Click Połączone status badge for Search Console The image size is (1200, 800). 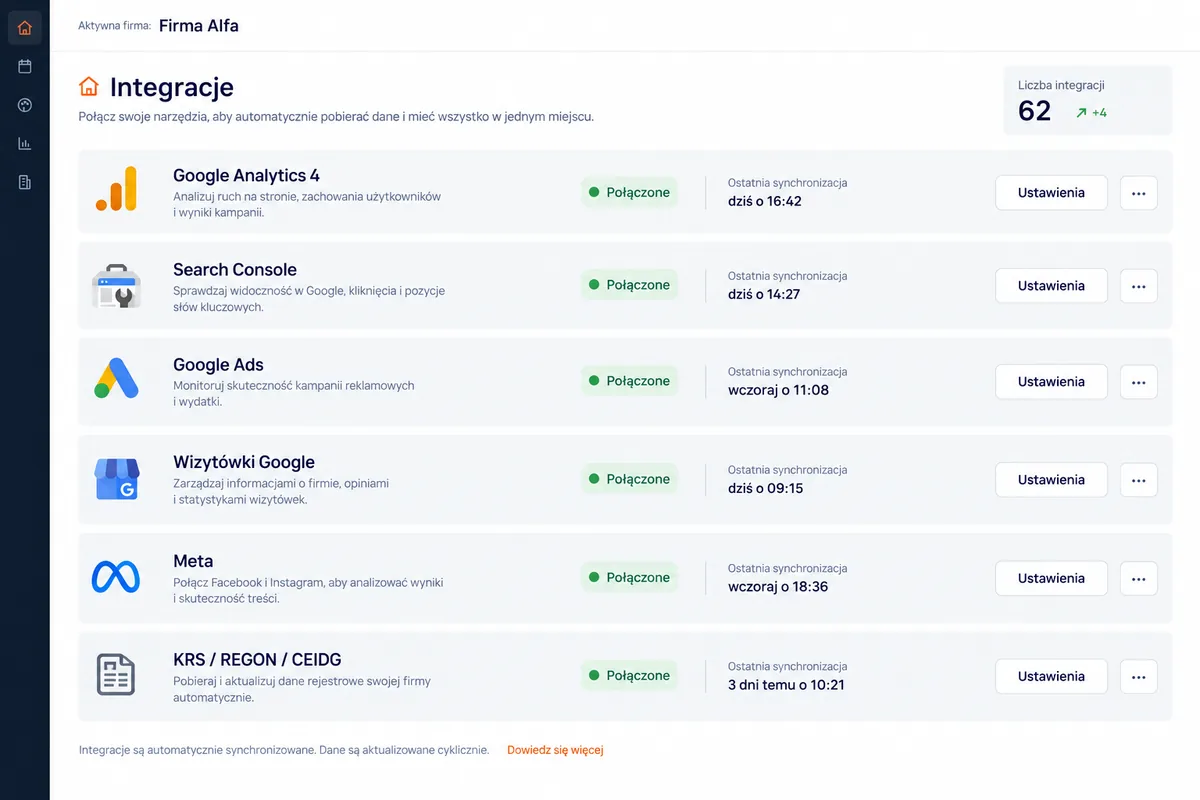pos(629,285)
